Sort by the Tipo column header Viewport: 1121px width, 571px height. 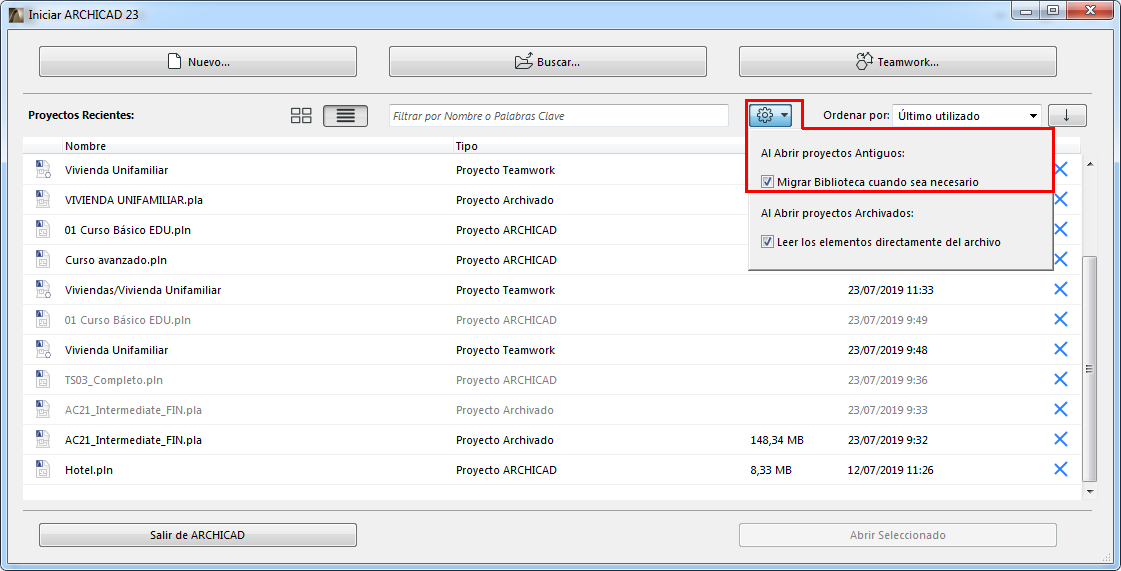(467, 146)
